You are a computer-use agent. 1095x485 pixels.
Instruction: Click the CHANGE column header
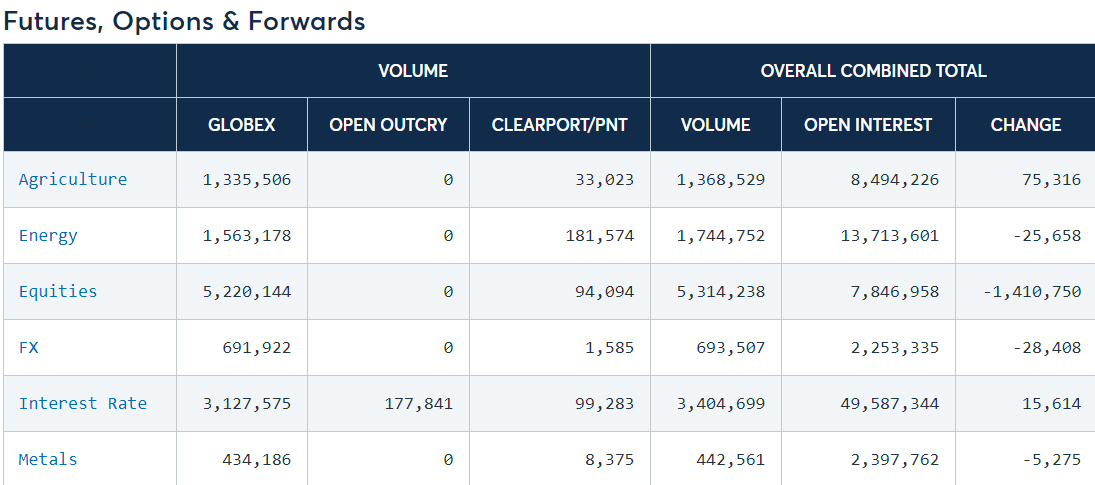(x=1026, y=125)
